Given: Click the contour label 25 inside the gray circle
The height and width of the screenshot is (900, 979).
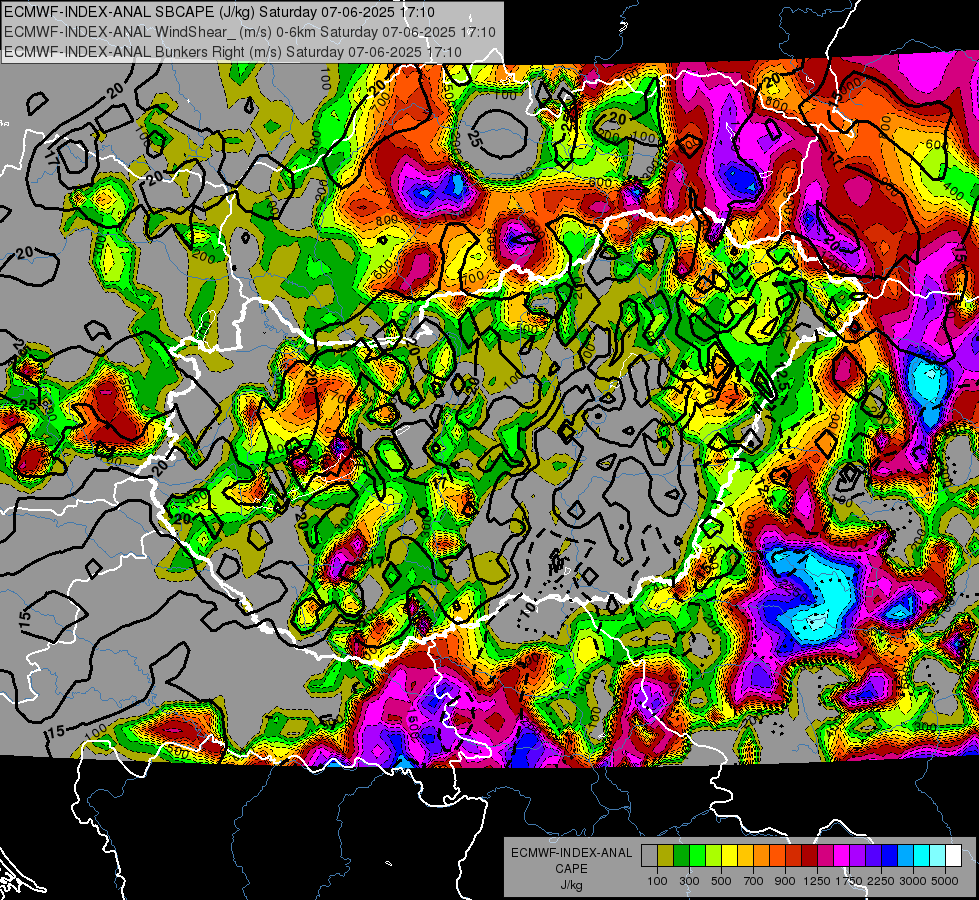Looking at the screenshot, I should pyautogui.click(x=474, y=141).
